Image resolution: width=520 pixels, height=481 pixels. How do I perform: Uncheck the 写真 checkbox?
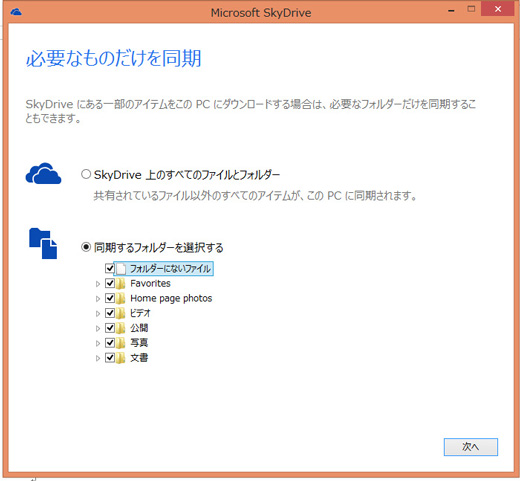click(x=110, y=343)
